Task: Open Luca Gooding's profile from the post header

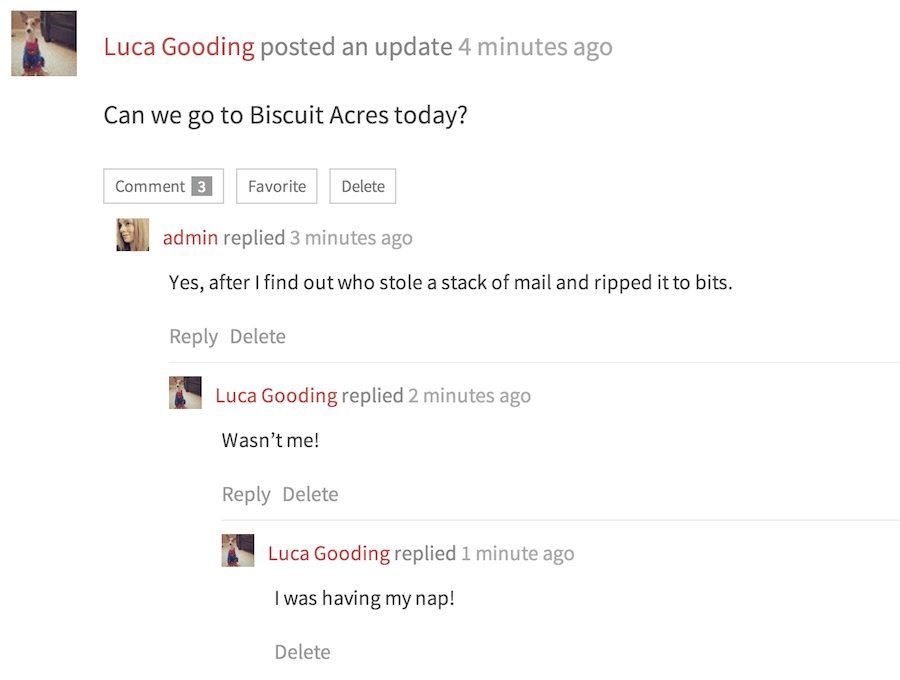Action: click(x=179, y=47)
